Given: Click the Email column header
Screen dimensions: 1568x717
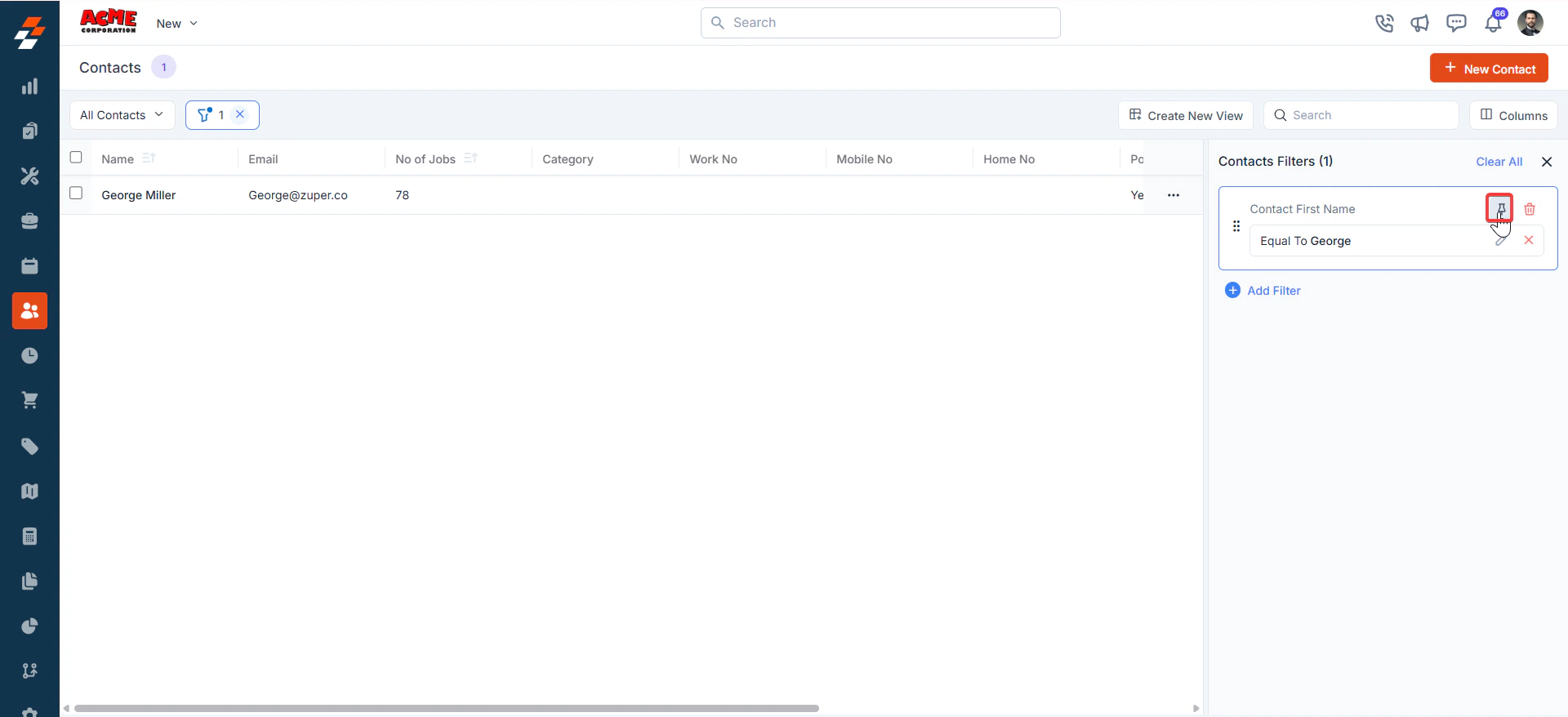Looking at the screenshot, I should coord(263,159).
